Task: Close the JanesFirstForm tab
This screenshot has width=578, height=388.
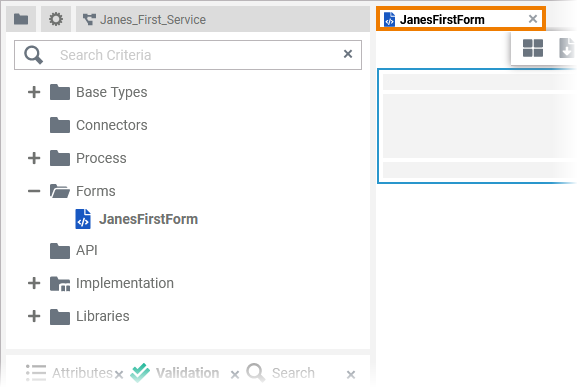Action: click(x=533, y=19)
